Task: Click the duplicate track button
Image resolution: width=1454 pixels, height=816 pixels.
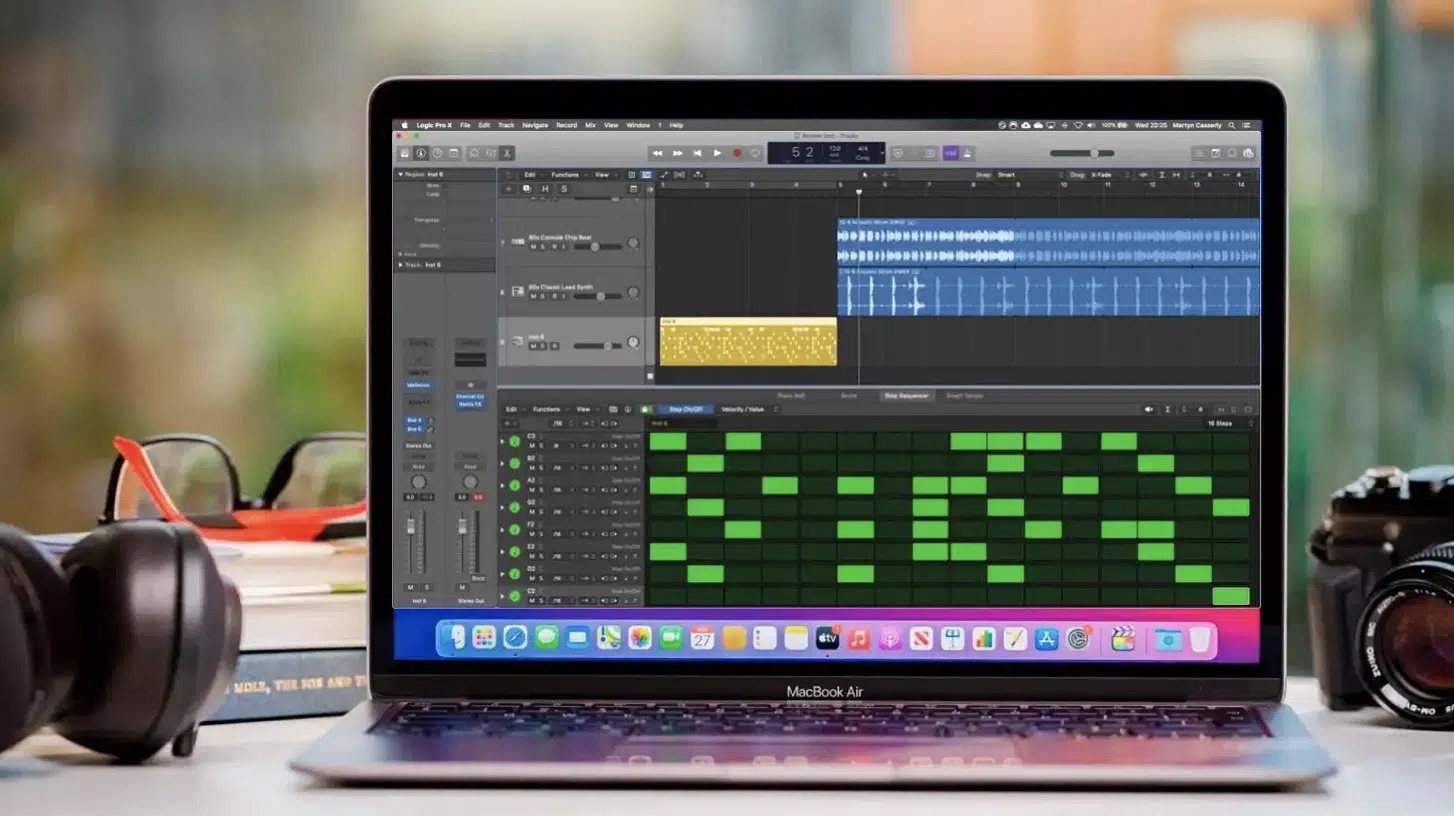Action: [527, 189]
